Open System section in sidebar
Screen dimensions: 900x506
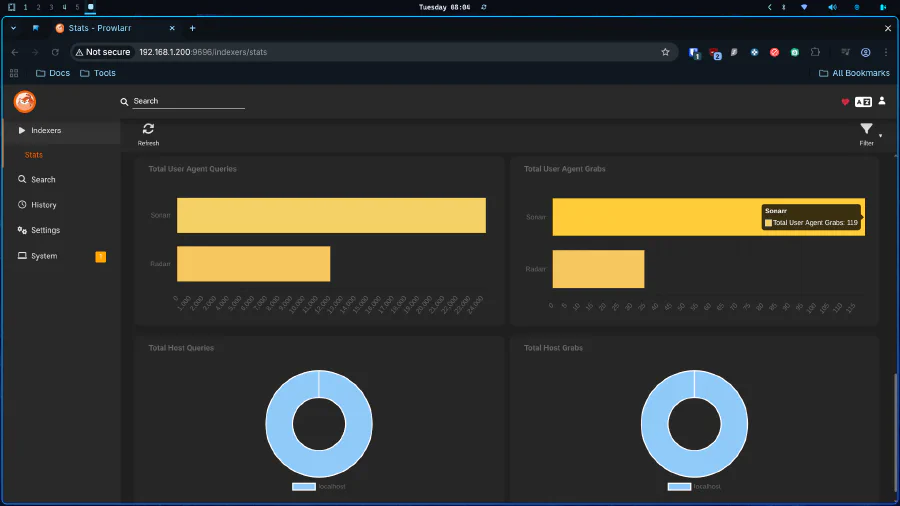pos(44,256)
